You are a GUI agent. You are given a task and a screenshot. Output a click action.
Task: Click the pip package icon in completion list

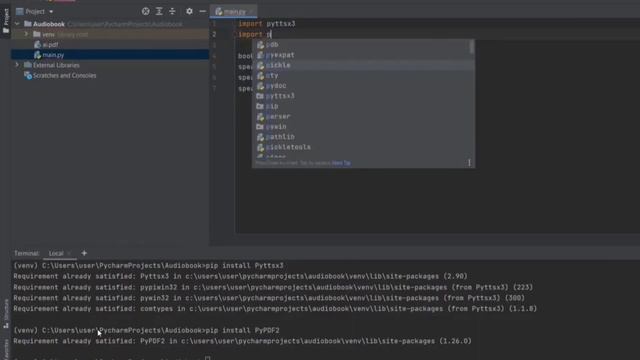tap(260, 106)
